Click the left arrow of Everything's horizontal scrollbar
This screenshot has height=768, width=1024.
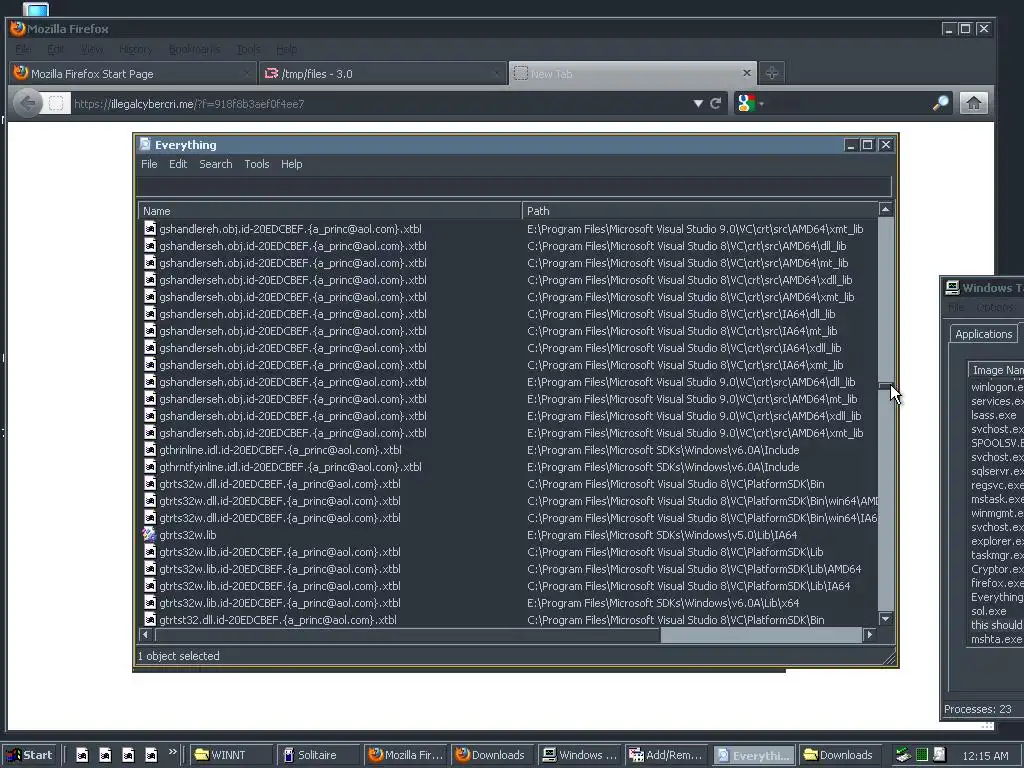point(146,634)
